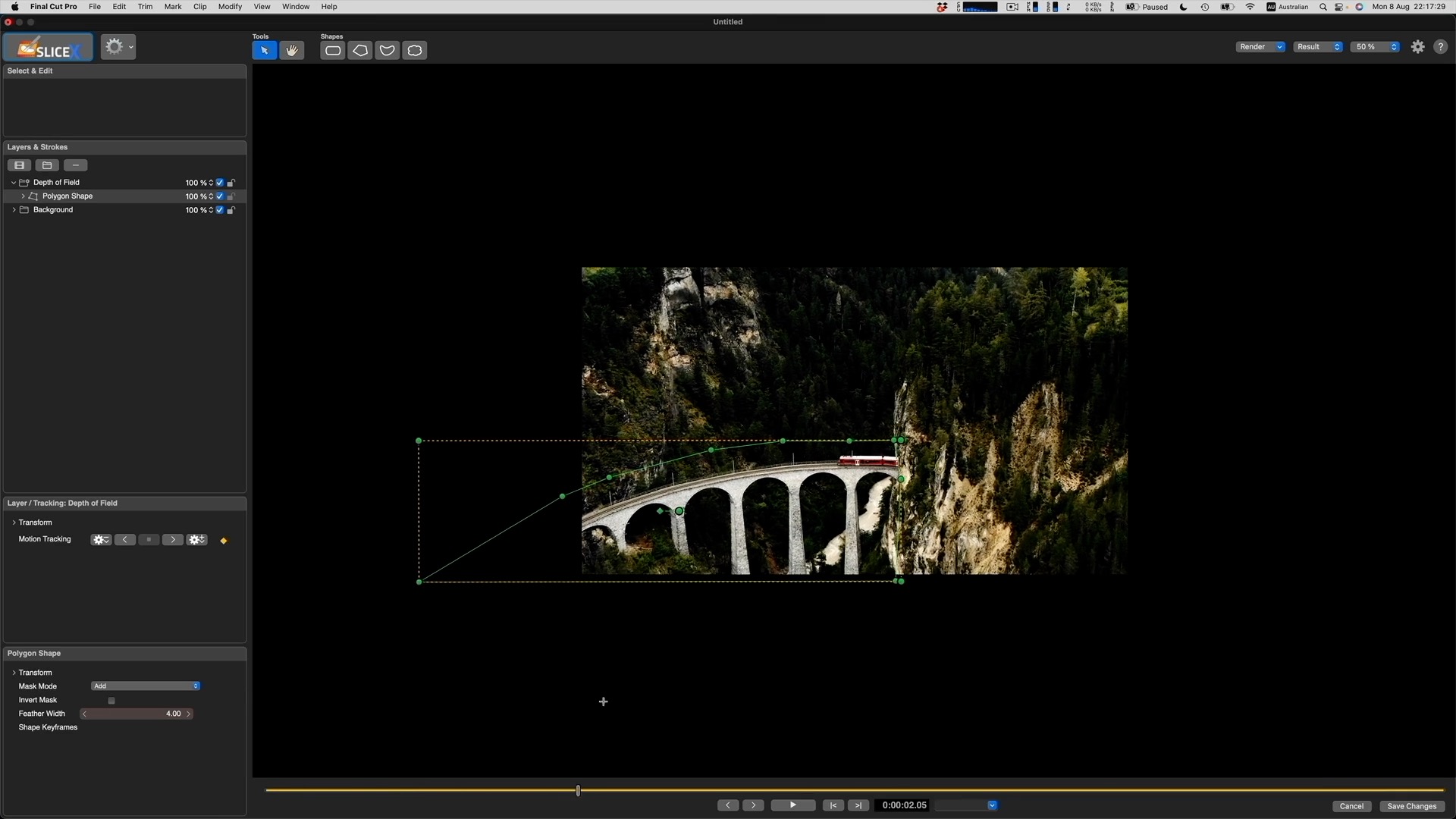Open the Result view dropdown
The height and width of the screenshot is (819, 1456).
tap(1318, 47)
